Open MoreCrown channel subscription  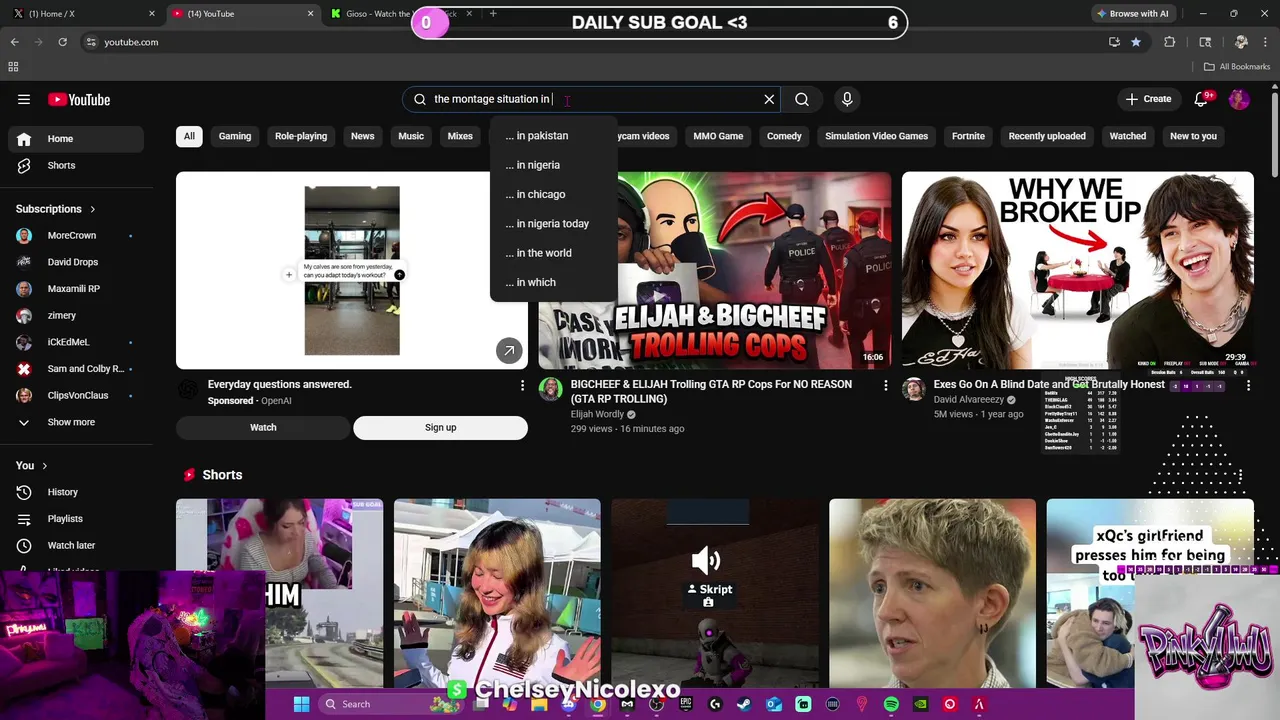click(76, 236)
